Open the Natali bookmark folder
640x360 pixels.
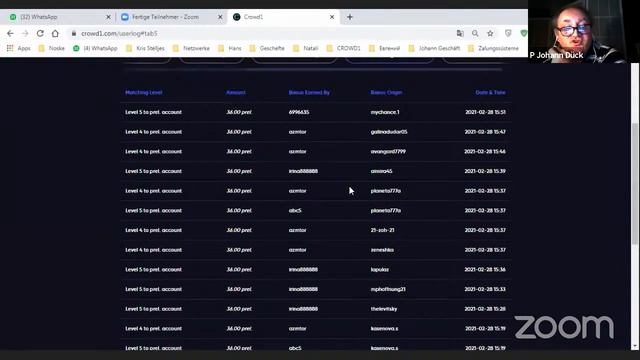(x=306, y=48)
